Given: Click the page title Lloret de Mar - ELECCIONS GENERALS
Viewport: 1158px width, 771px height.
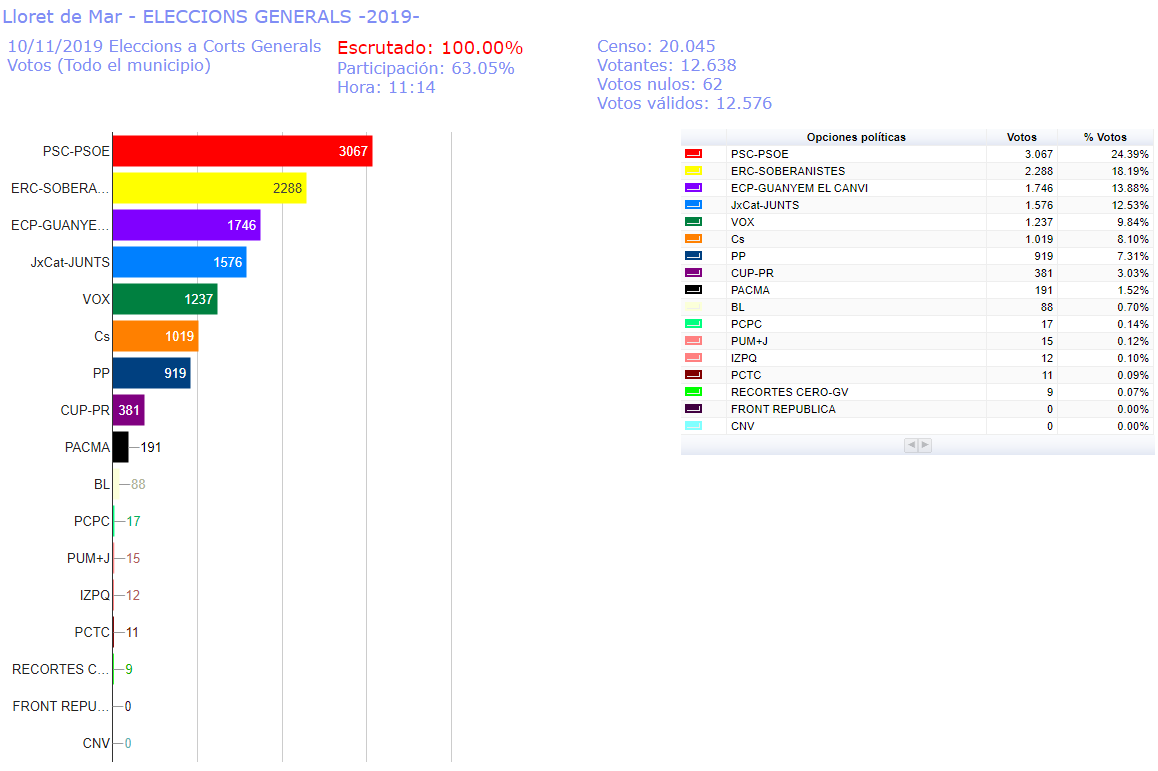Looking at the screenshot, I should click(211, 18).
